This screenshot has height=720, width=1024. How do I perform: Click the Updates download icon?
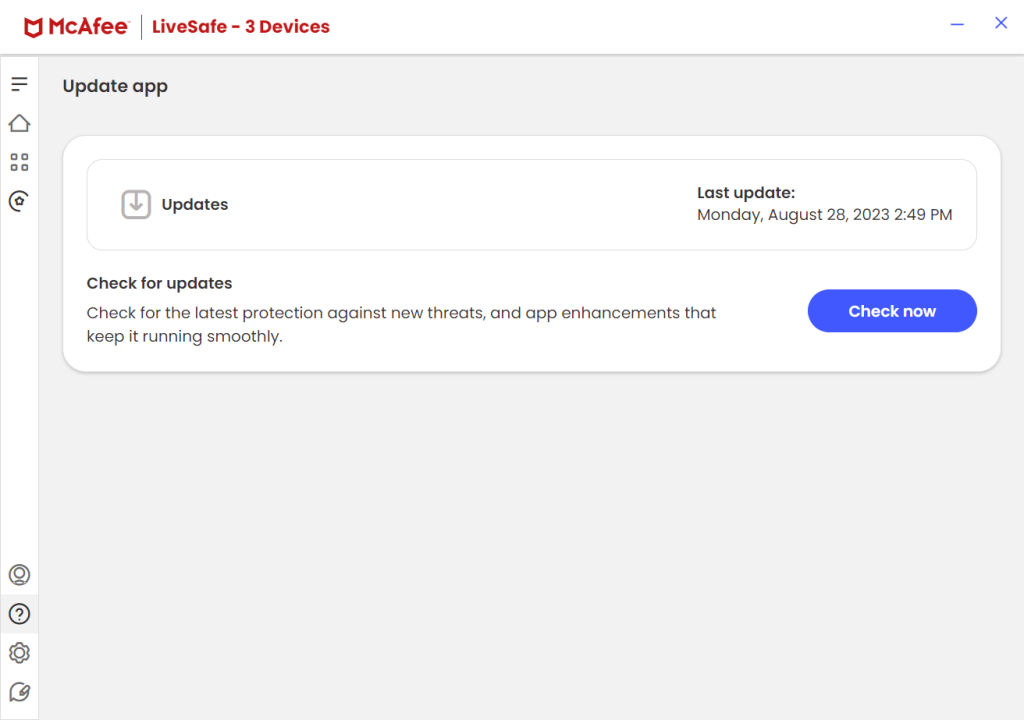pyautogui.click(x=136, y=205)
